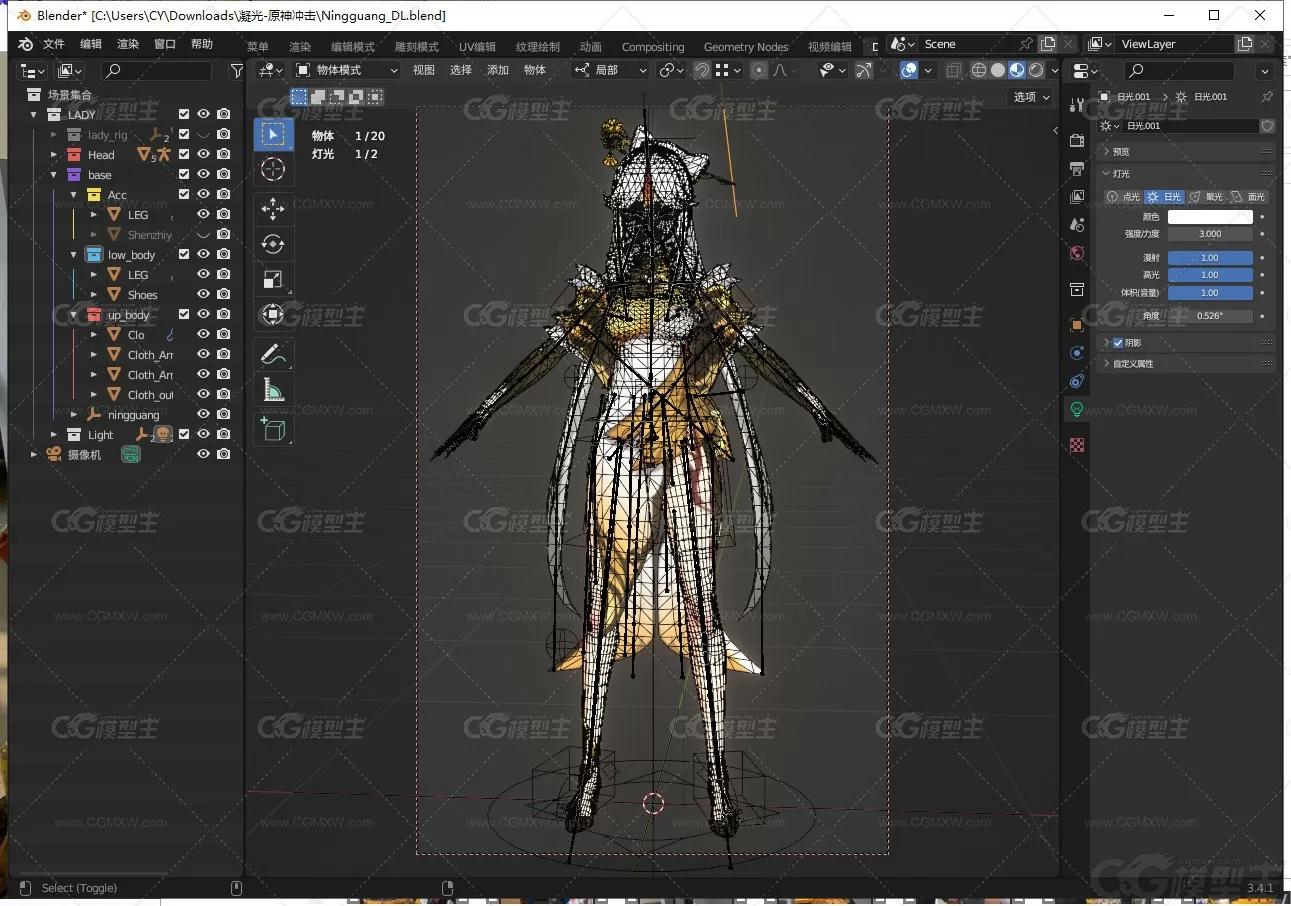
Task: Open the 编辑 edit menu
Action: point(90,44)
